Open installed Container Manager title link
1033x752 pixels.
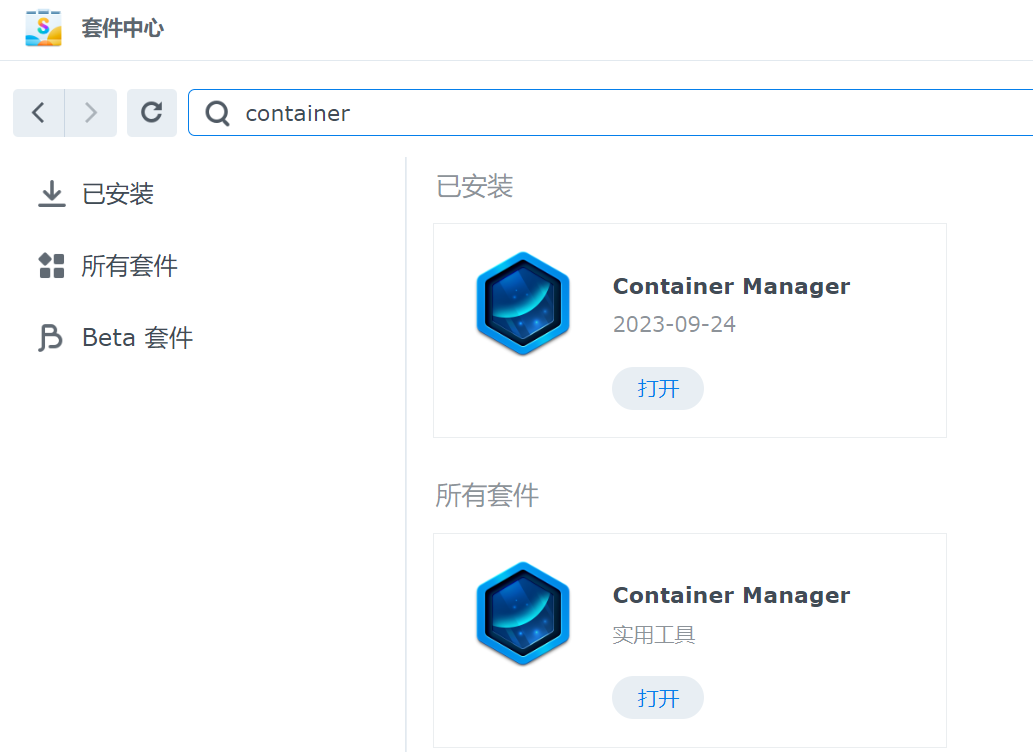point(731,286)
